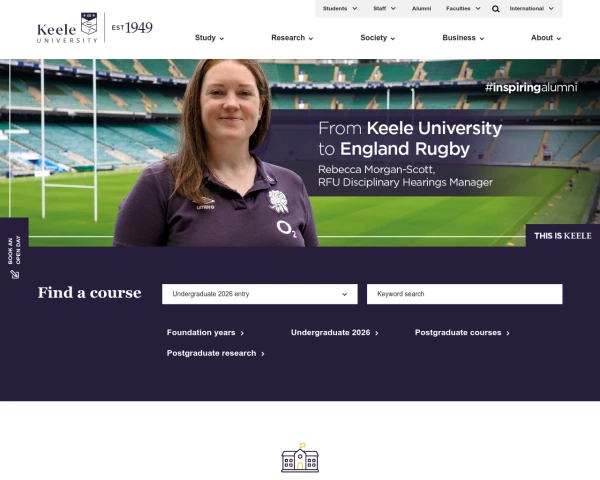The width and height of the screenshot is (600, 480).
Task: Open the Undergraduate 2026 entry dropdown
Action: point(260,294)
